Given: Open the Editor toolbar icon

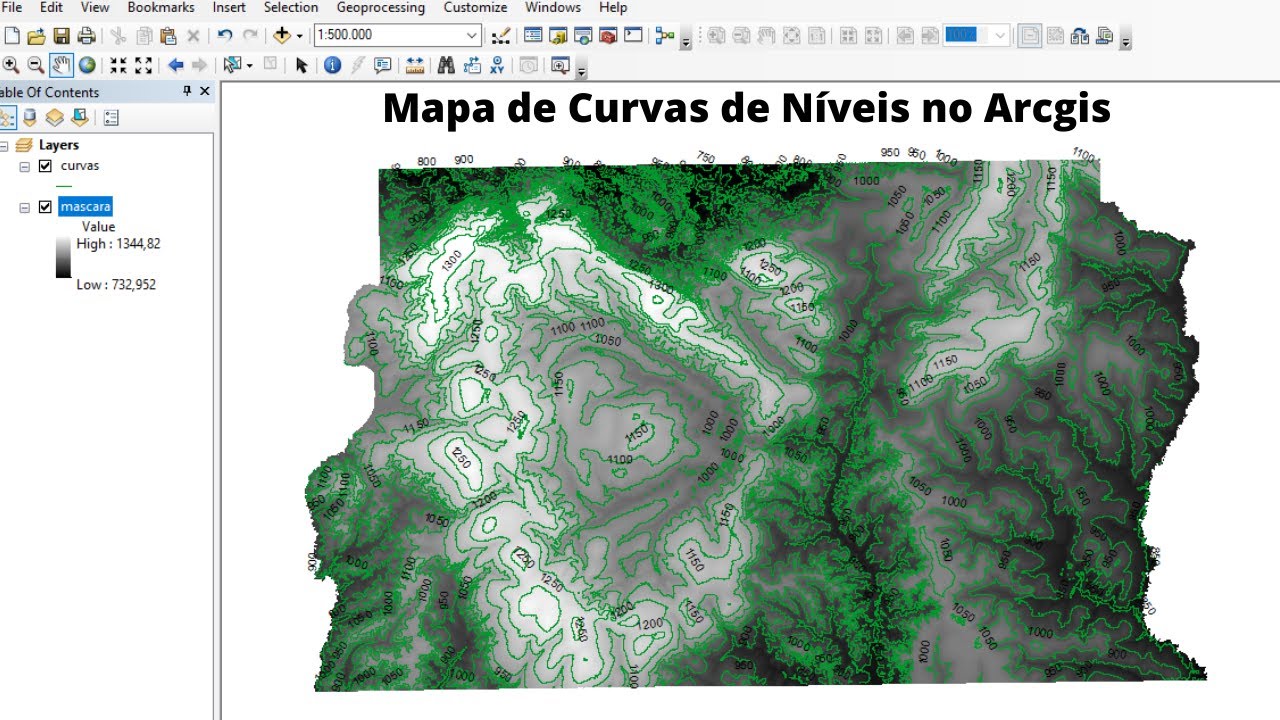Looking at the screenshot, I should pyautogui.click(x=501, y=36).
